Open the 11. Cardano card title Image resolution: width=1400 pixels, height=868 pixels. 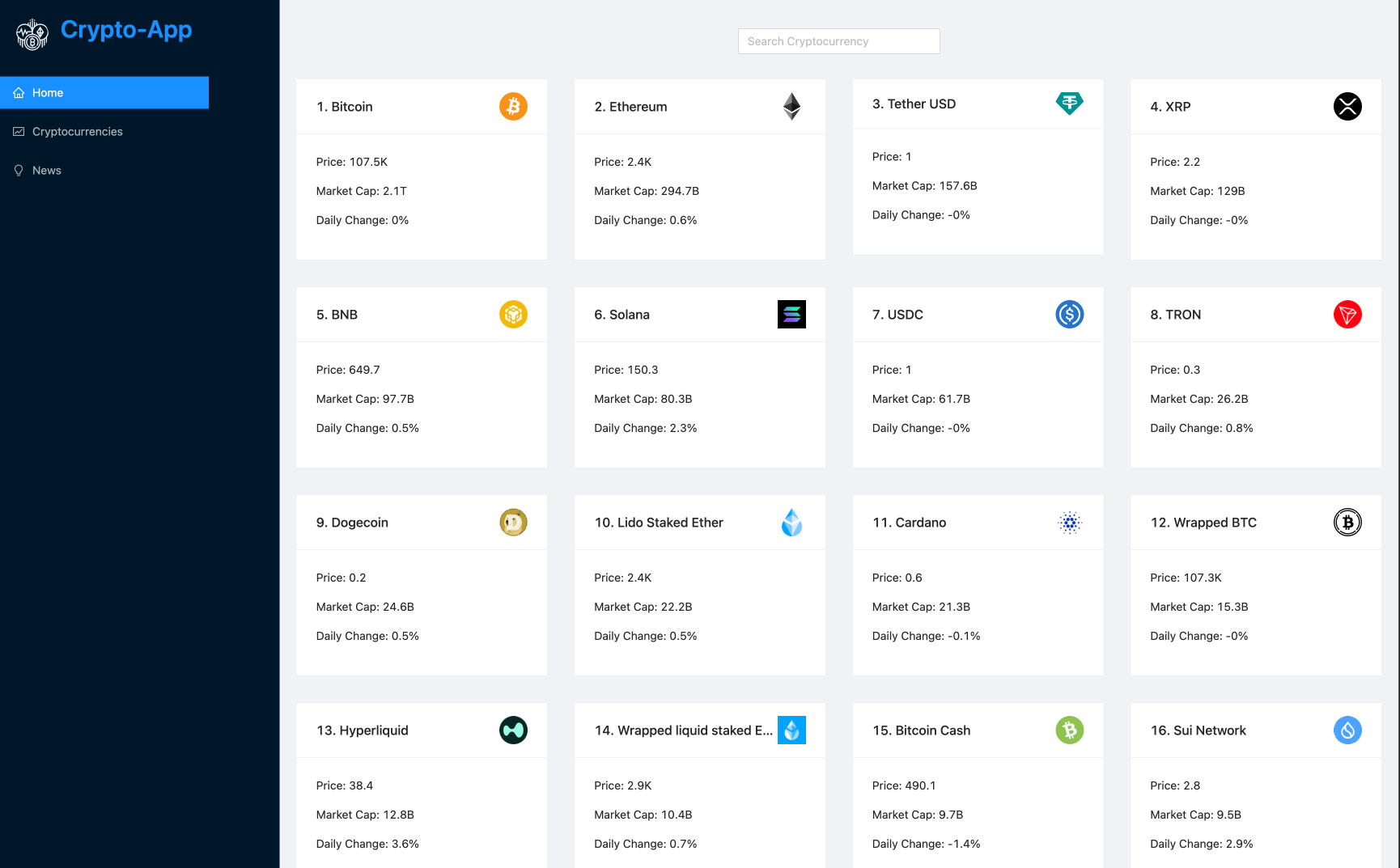coord(910,523)
